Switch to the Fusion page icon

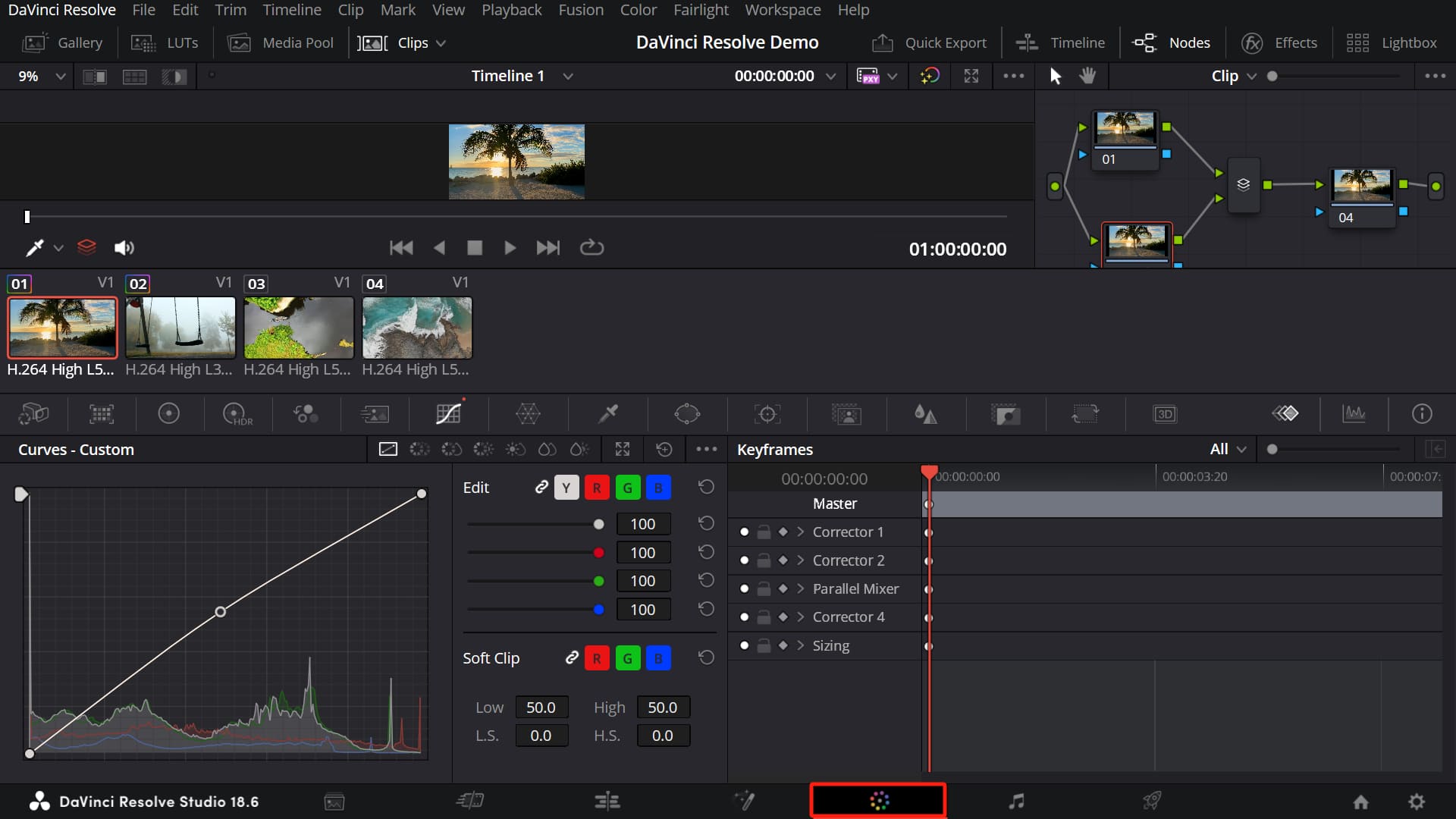tap(744, 801)
